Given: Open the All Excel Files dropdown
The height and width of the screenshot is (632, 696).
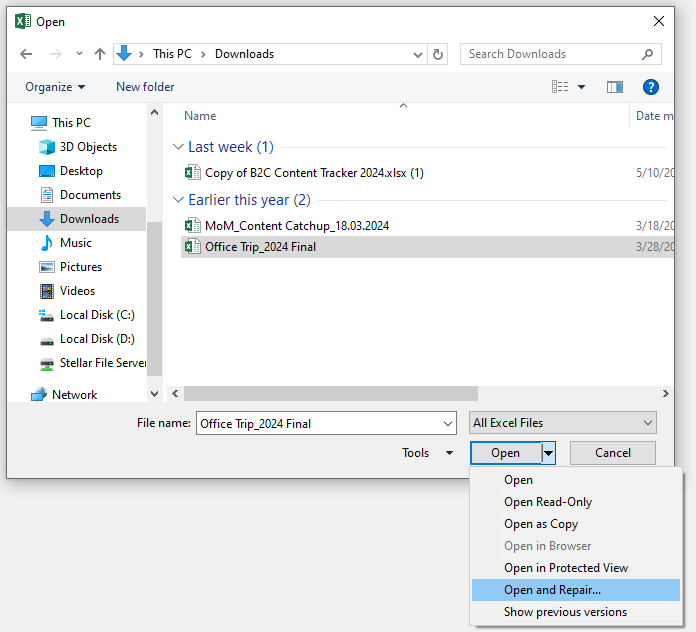Looking at the screenshot, I should pyautogui.click(x=563, y=423).
